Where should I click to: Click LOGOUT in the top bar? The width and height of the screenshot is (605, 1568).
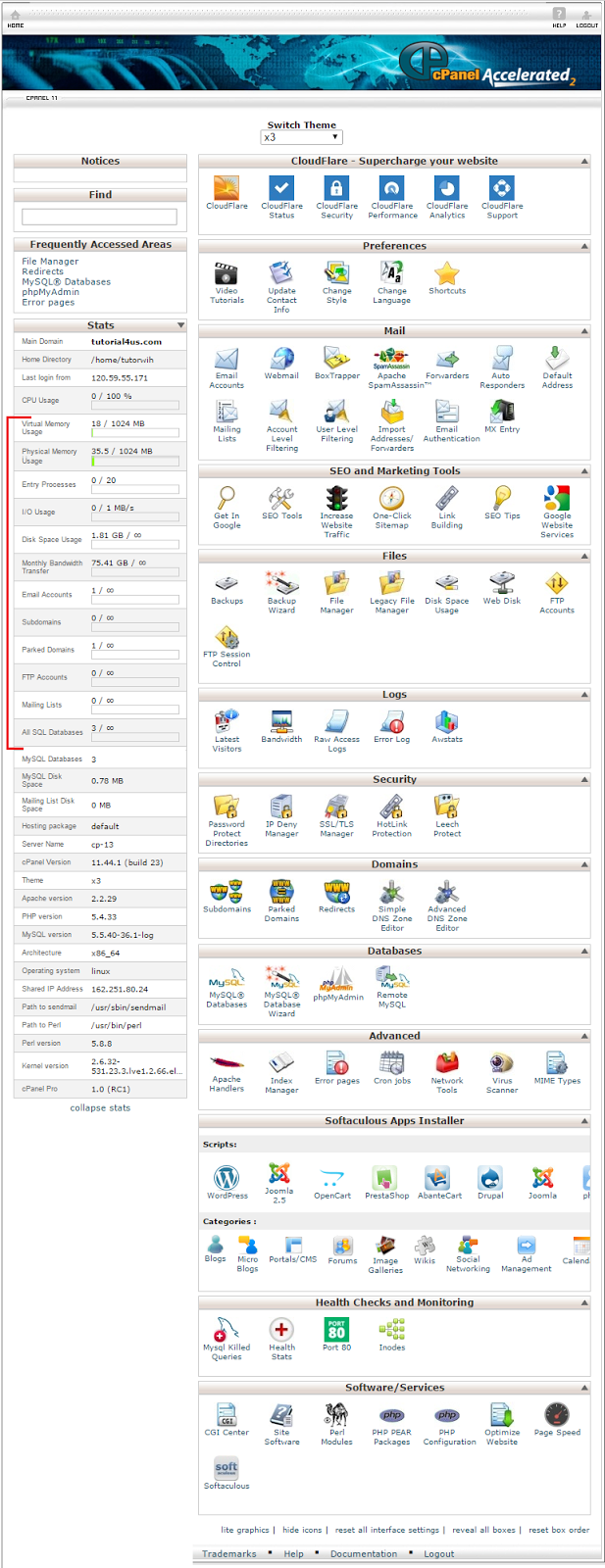[x=587, y=18]
